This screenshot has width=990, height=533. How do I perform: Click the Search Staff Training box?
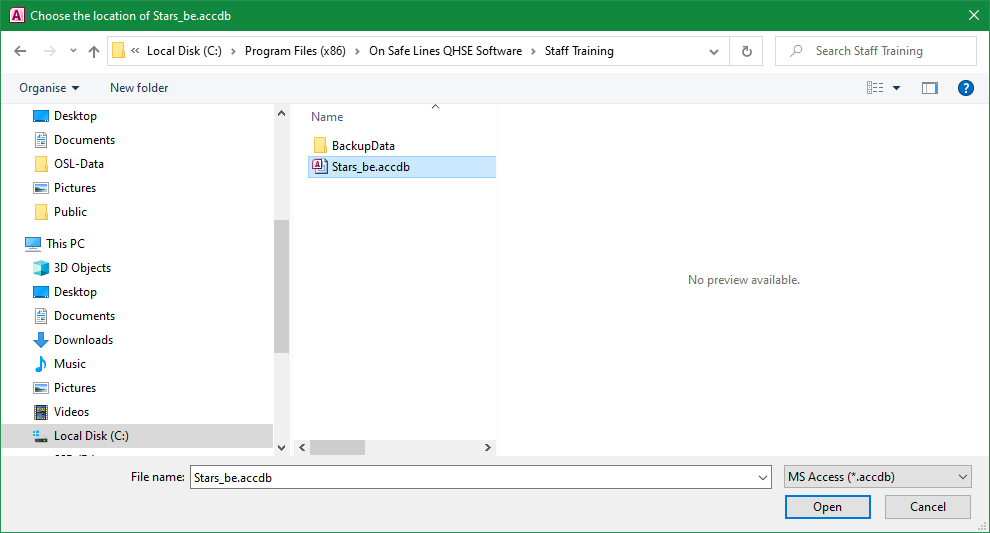pyautogui.click(x=876, y=51)
